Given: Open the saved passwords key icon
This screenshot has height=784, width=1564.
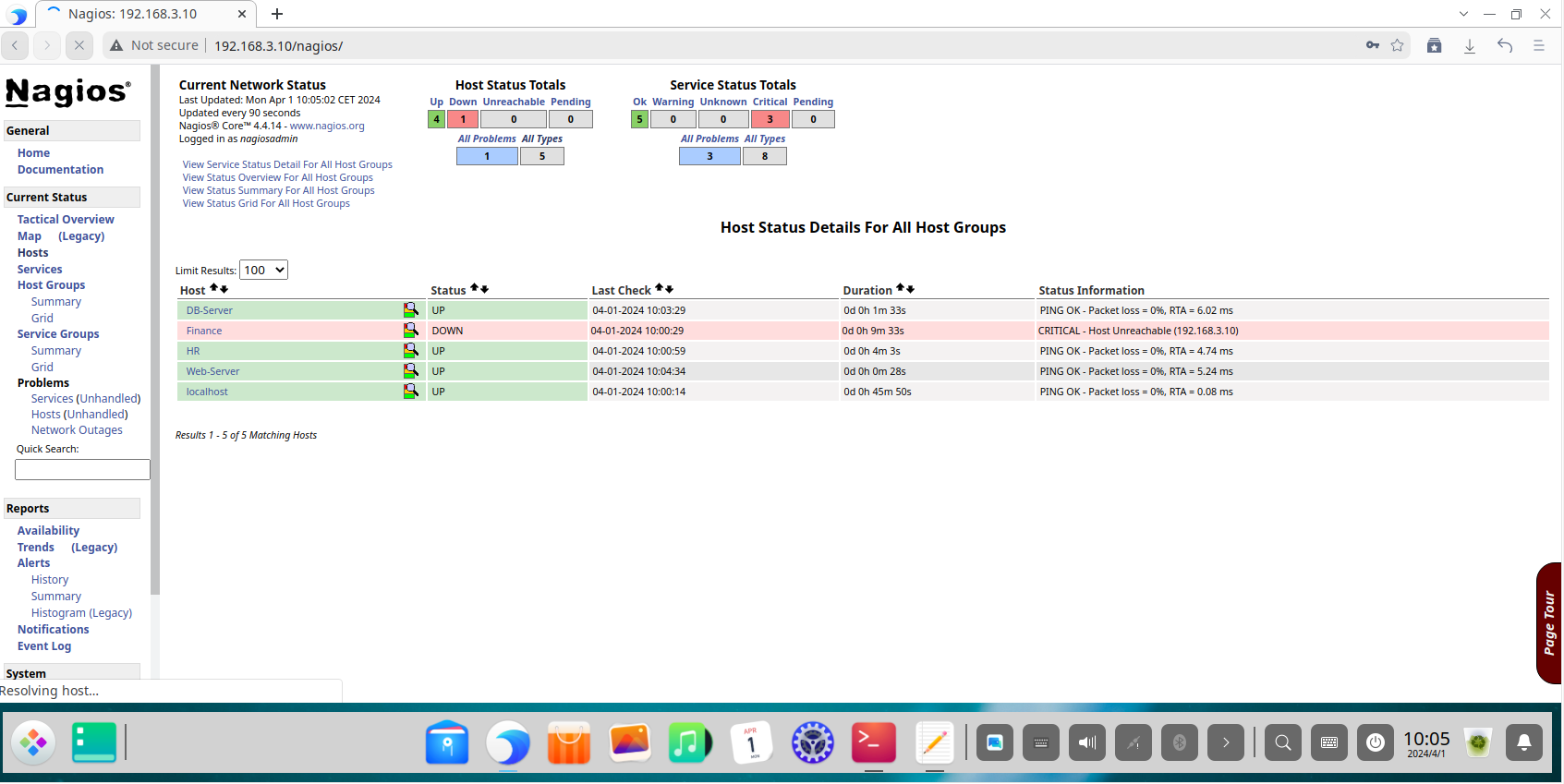Looking at the screenshot, I should pos(1373,45).
